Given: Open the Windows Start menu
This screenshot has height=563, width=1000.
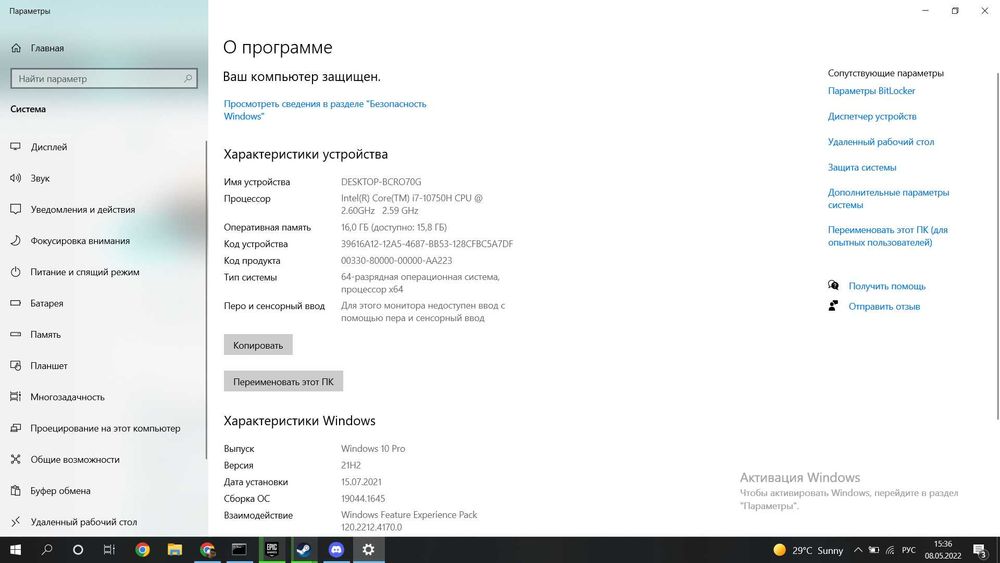Looking at the screenshot, I should [x=15, y=550].
